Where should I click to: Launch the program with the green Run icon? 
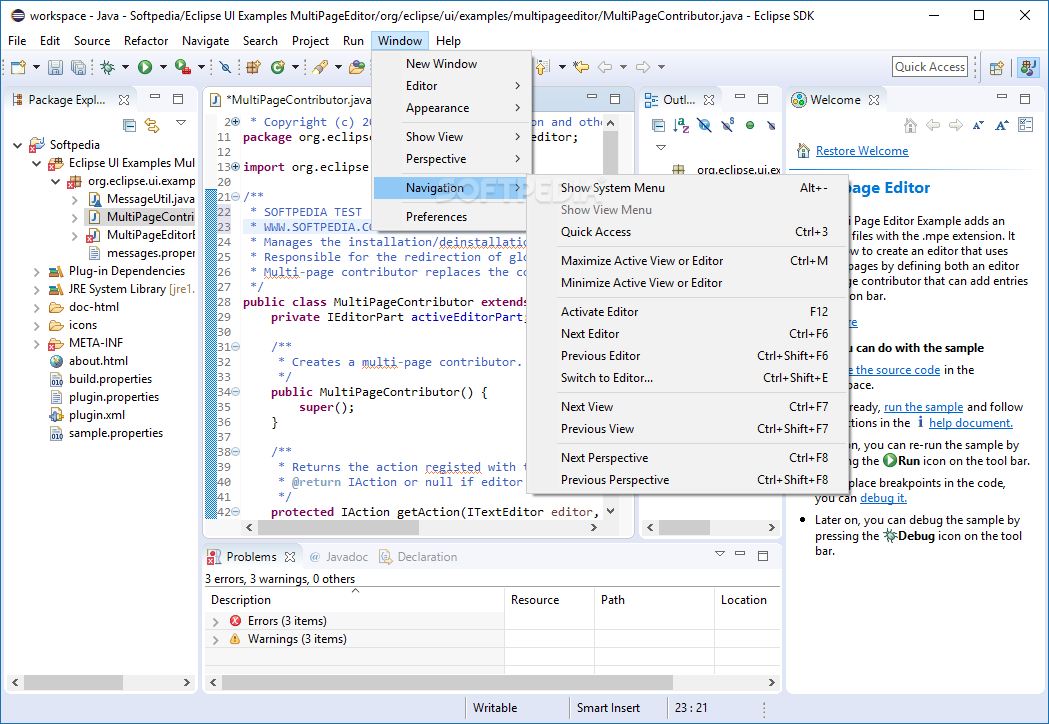click(145, 67)
